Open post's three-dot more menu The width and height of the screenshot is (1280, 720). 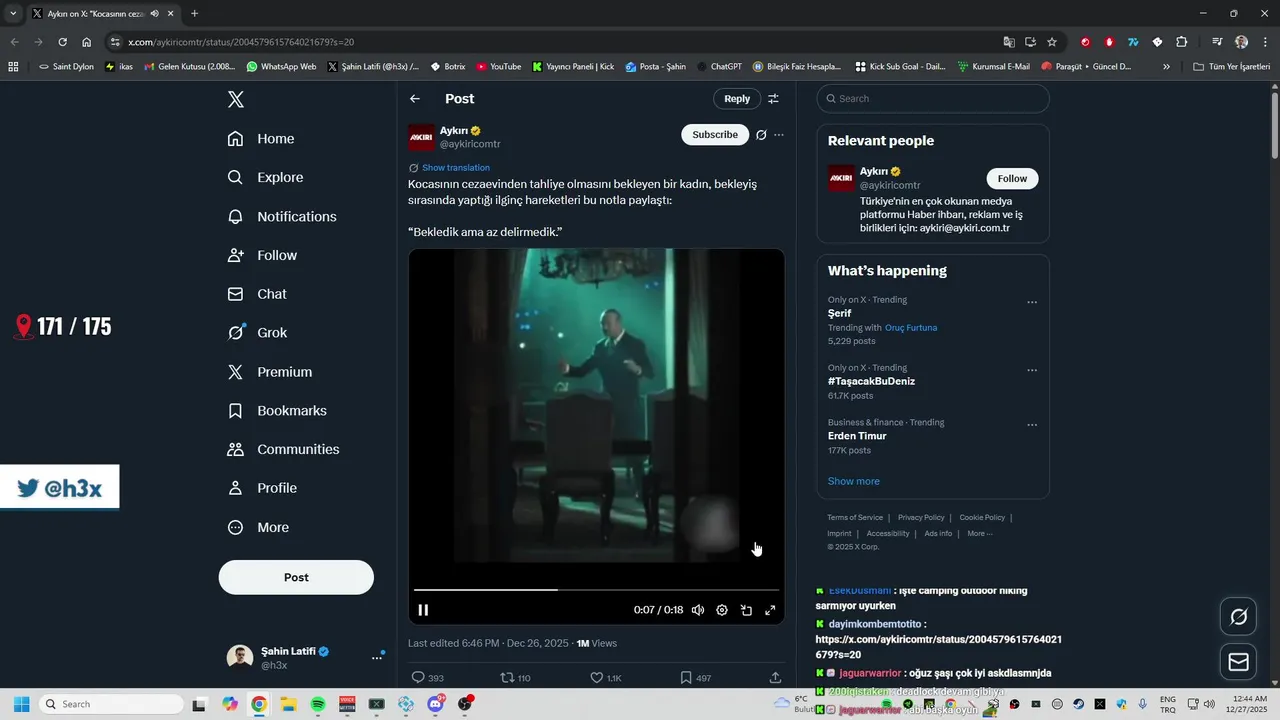pyautogui.click(x=779, y=135)
